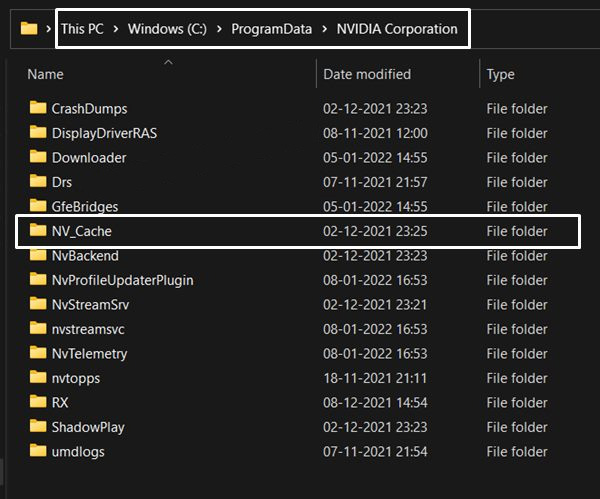Click the NV_Cache folder icon

[38, 230]
